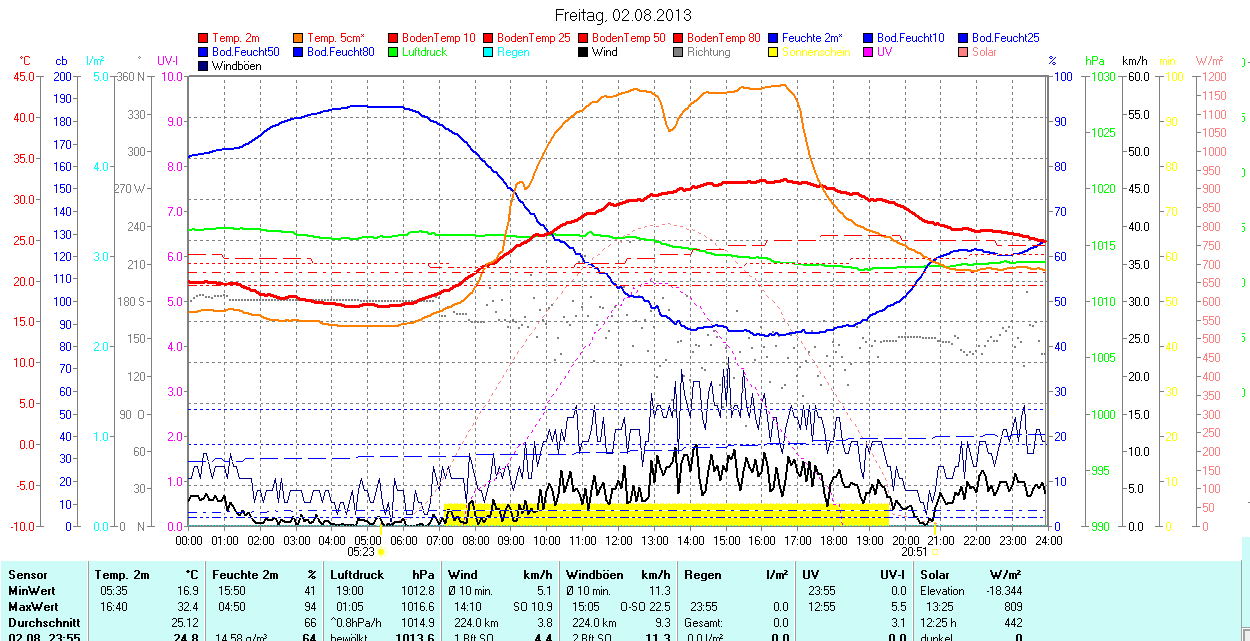The image size is (1250, 641).
Task: Click the orange Temp. 5cm legend square
Action: point(299,38)
